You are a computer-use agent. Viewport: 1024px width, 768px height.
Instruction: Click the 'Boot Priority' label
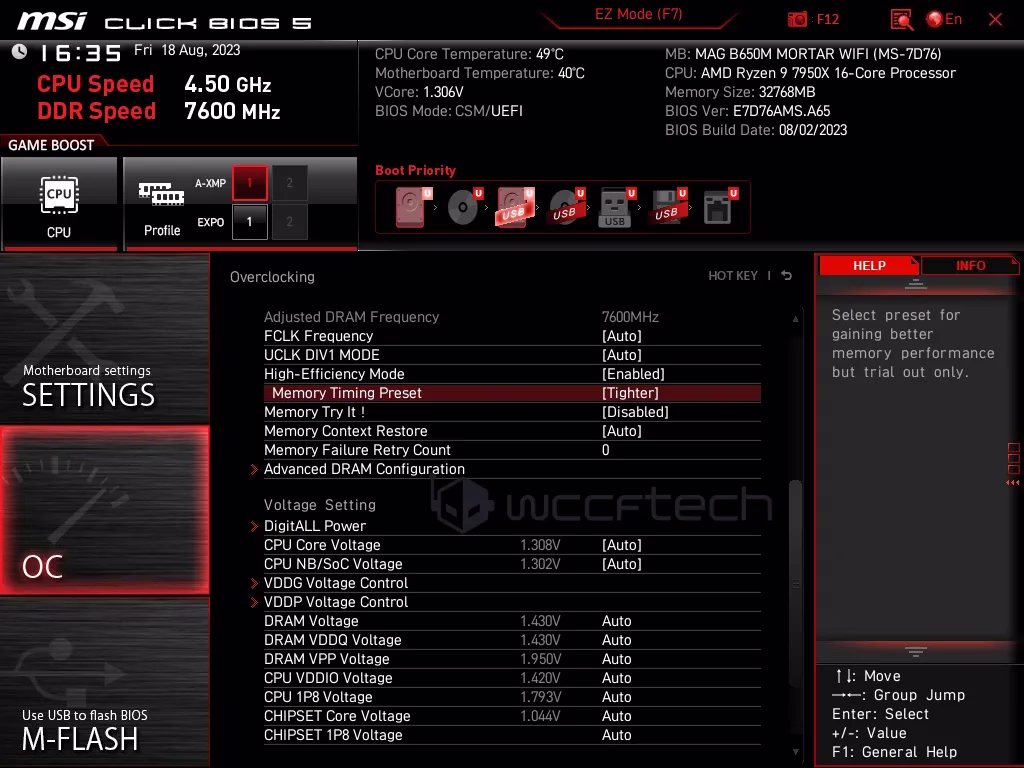coord(415,170)
